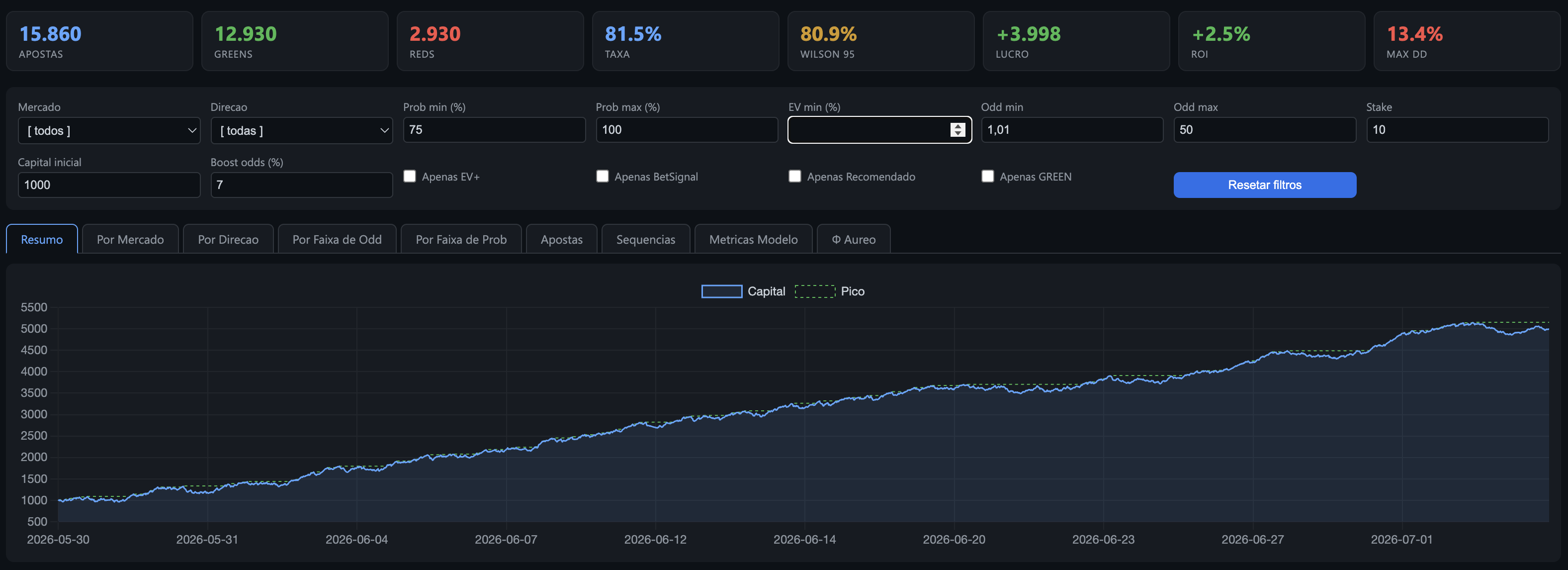Click the +2.5% ROI card

point(1272,41)
